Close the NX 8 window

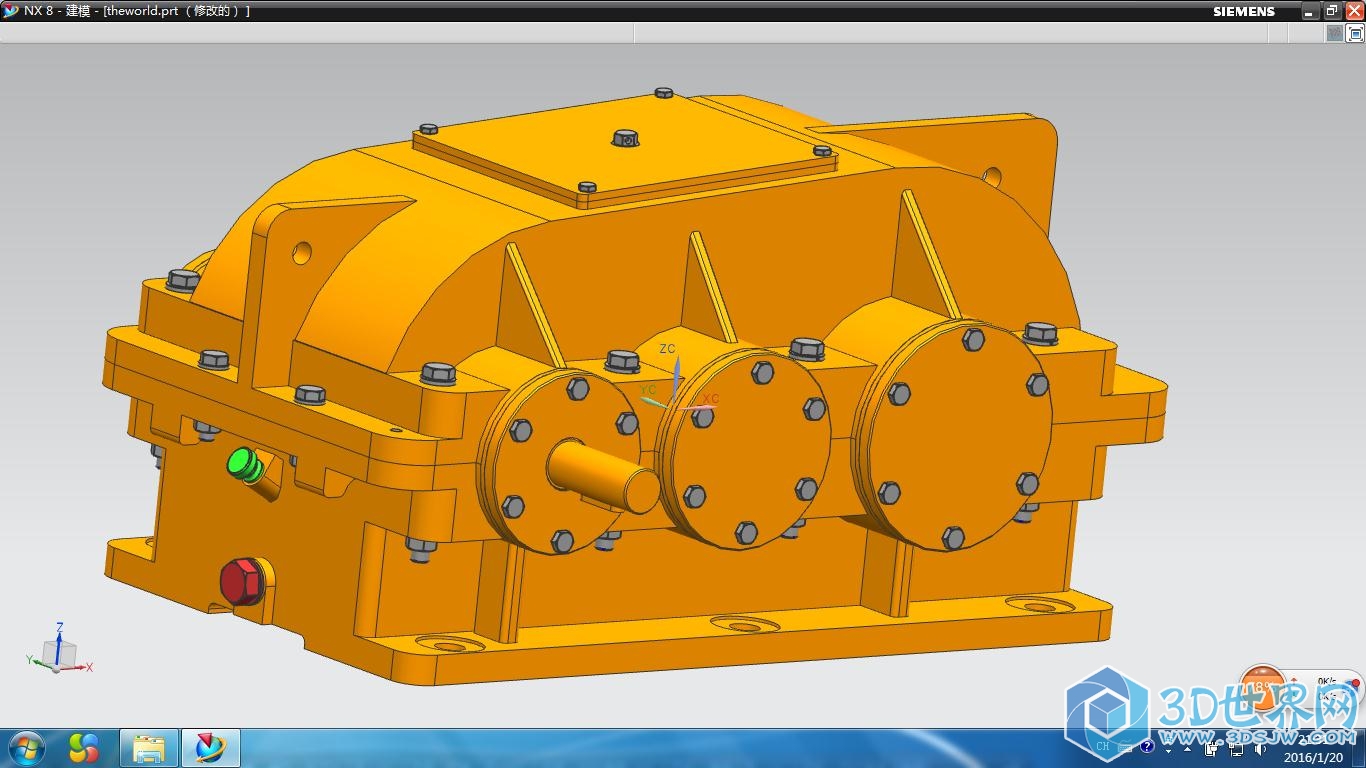1354,11
